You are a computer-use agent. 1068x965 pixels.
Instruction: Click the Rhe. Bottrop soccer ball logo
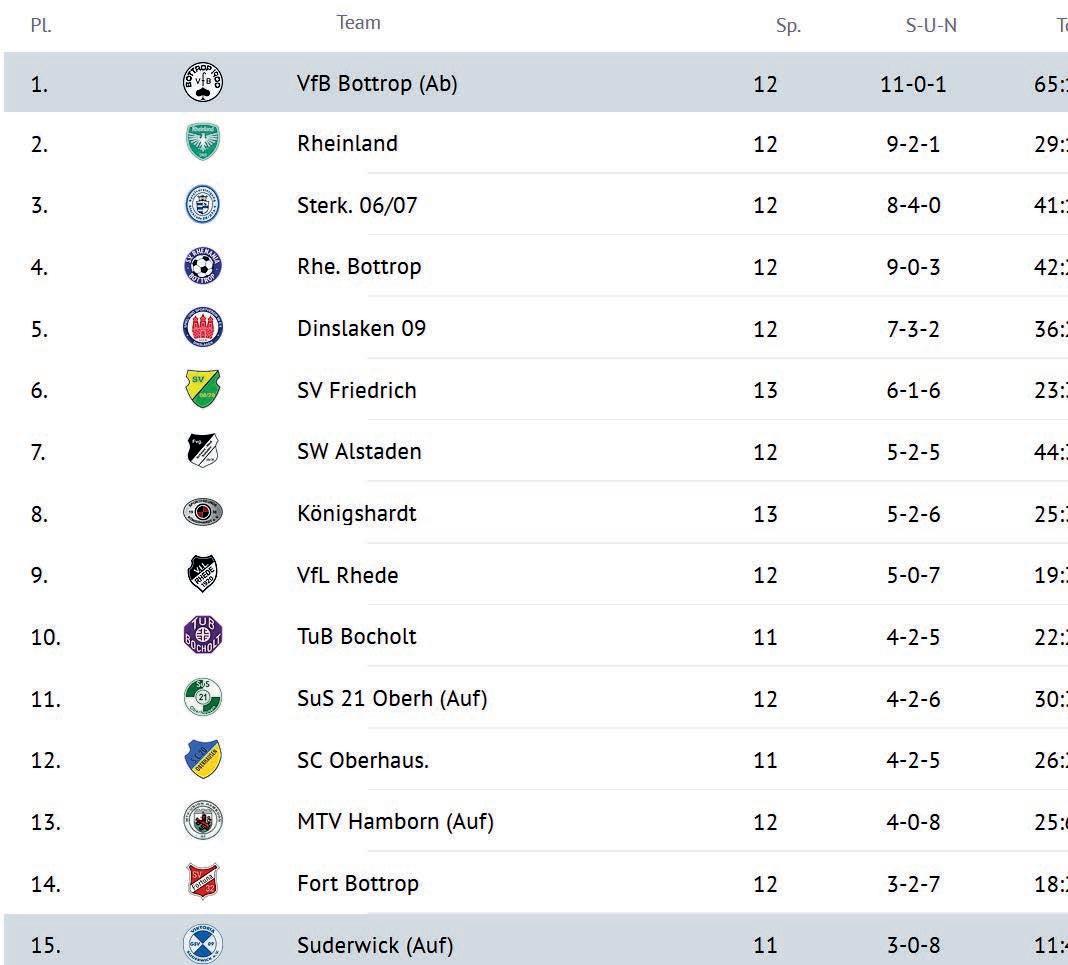click(x=203, y=267)
